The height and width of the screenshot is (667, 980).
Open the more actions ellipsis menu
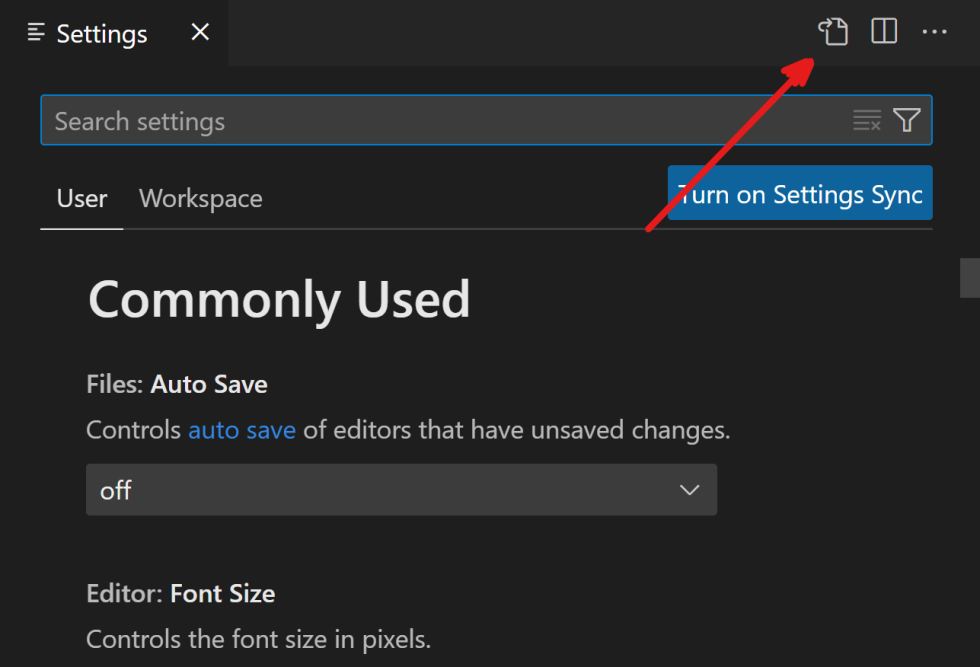935,32
